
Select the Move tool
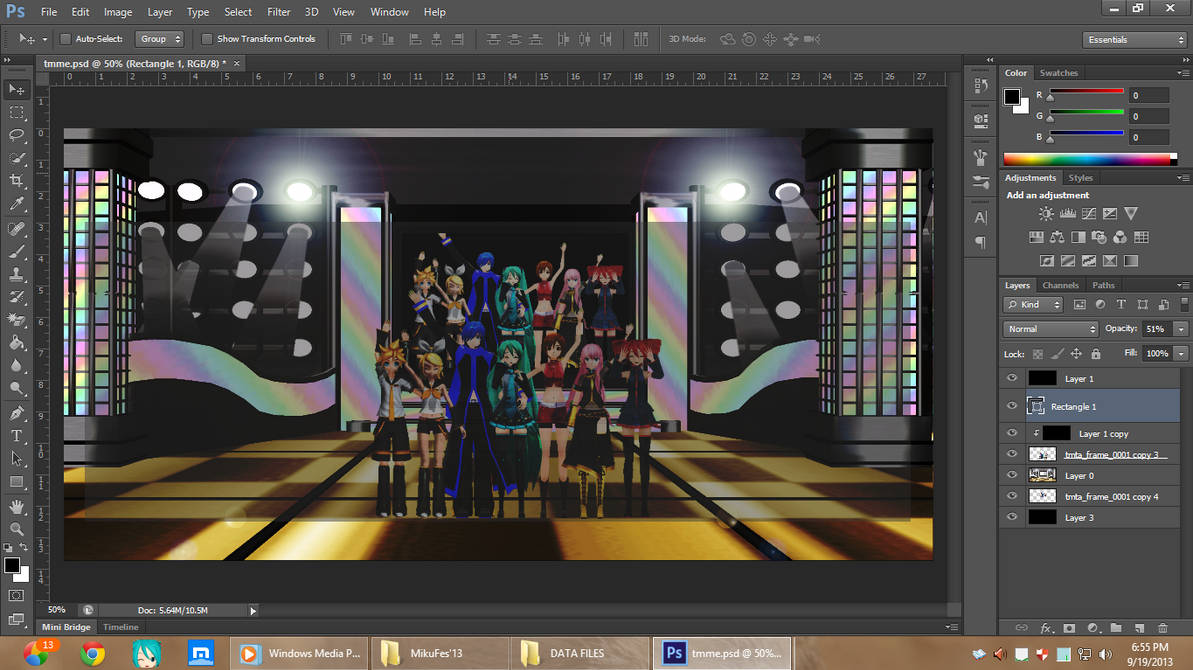[x=16, y=90]
